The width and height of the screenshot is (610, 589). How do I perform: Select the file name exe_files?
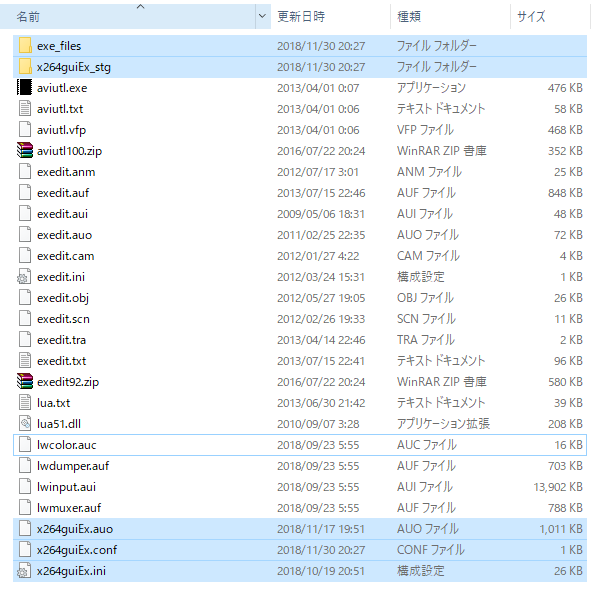[59, 46]
